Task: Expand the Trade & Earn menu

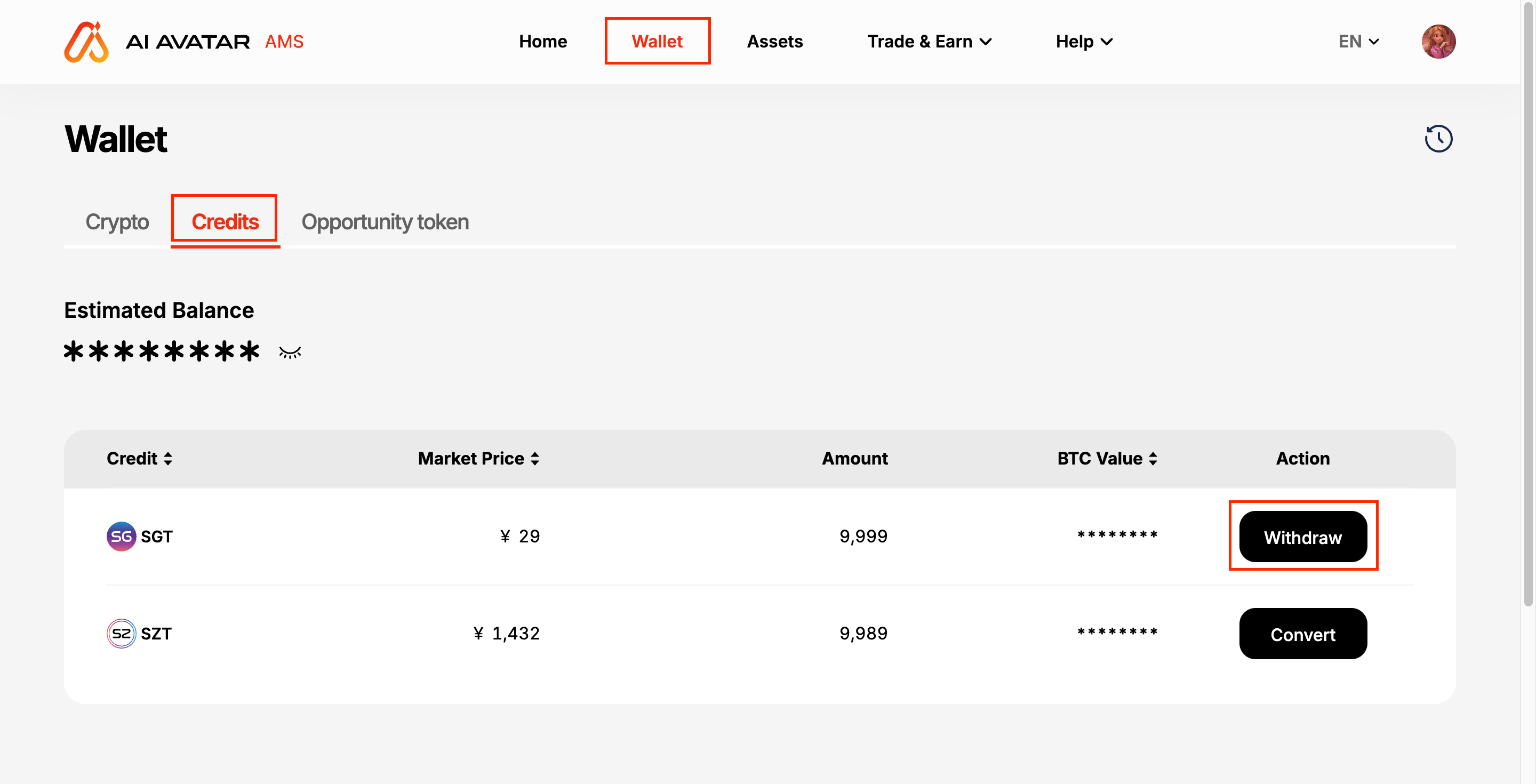Action: (930, 42)
